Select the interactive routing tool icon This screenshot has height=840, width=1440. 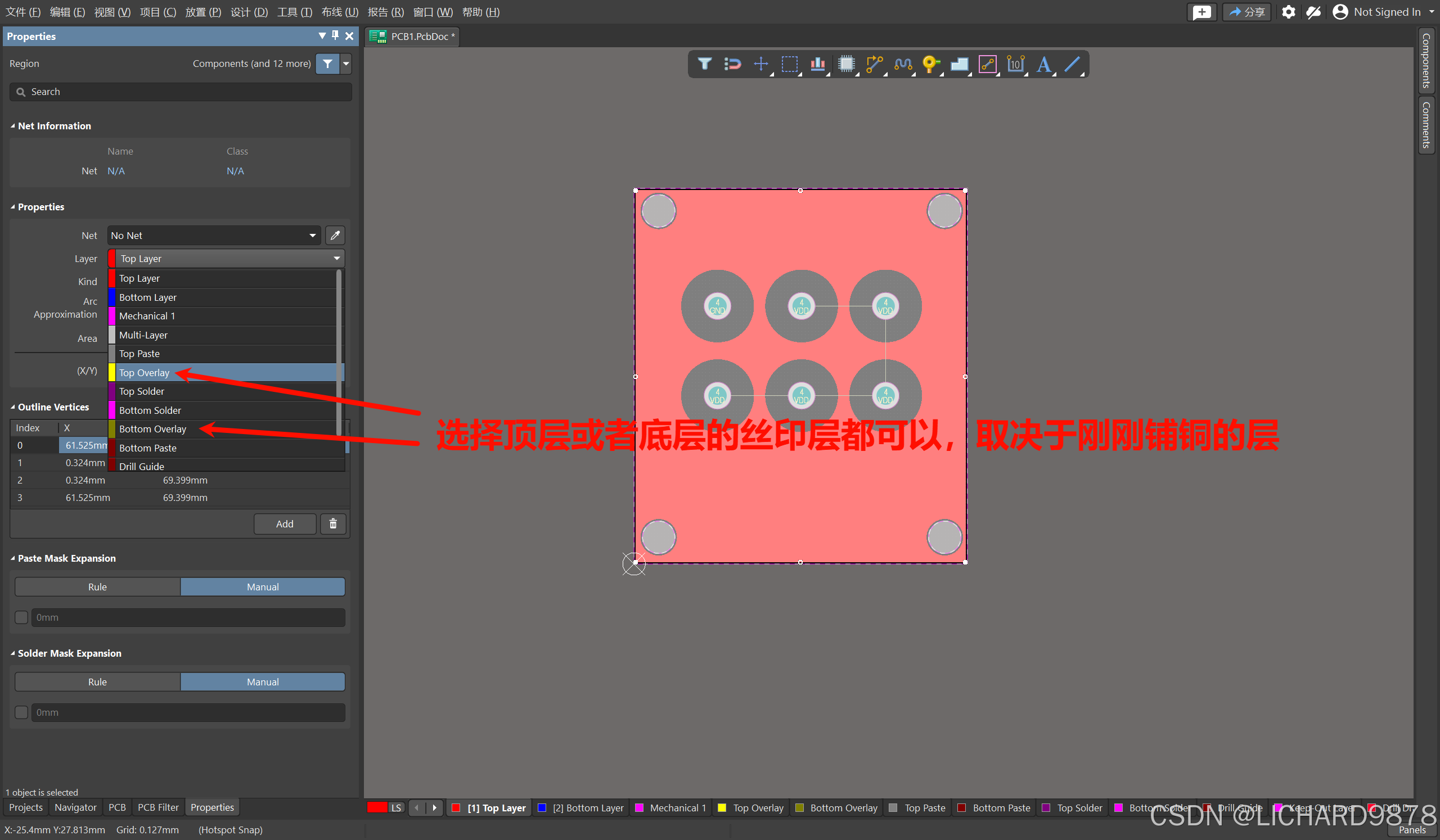click(874, 64)
